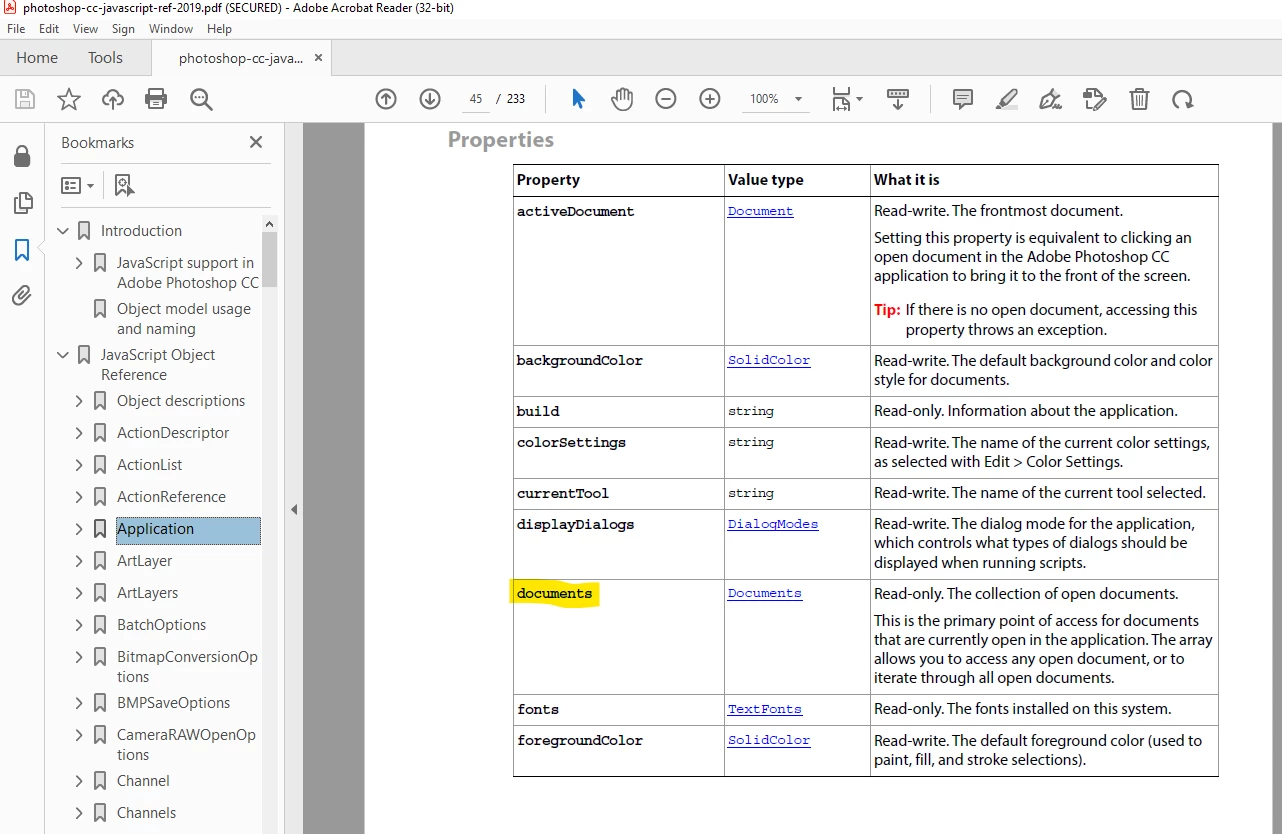
Task: Click the page number input field
Action: 476,99
